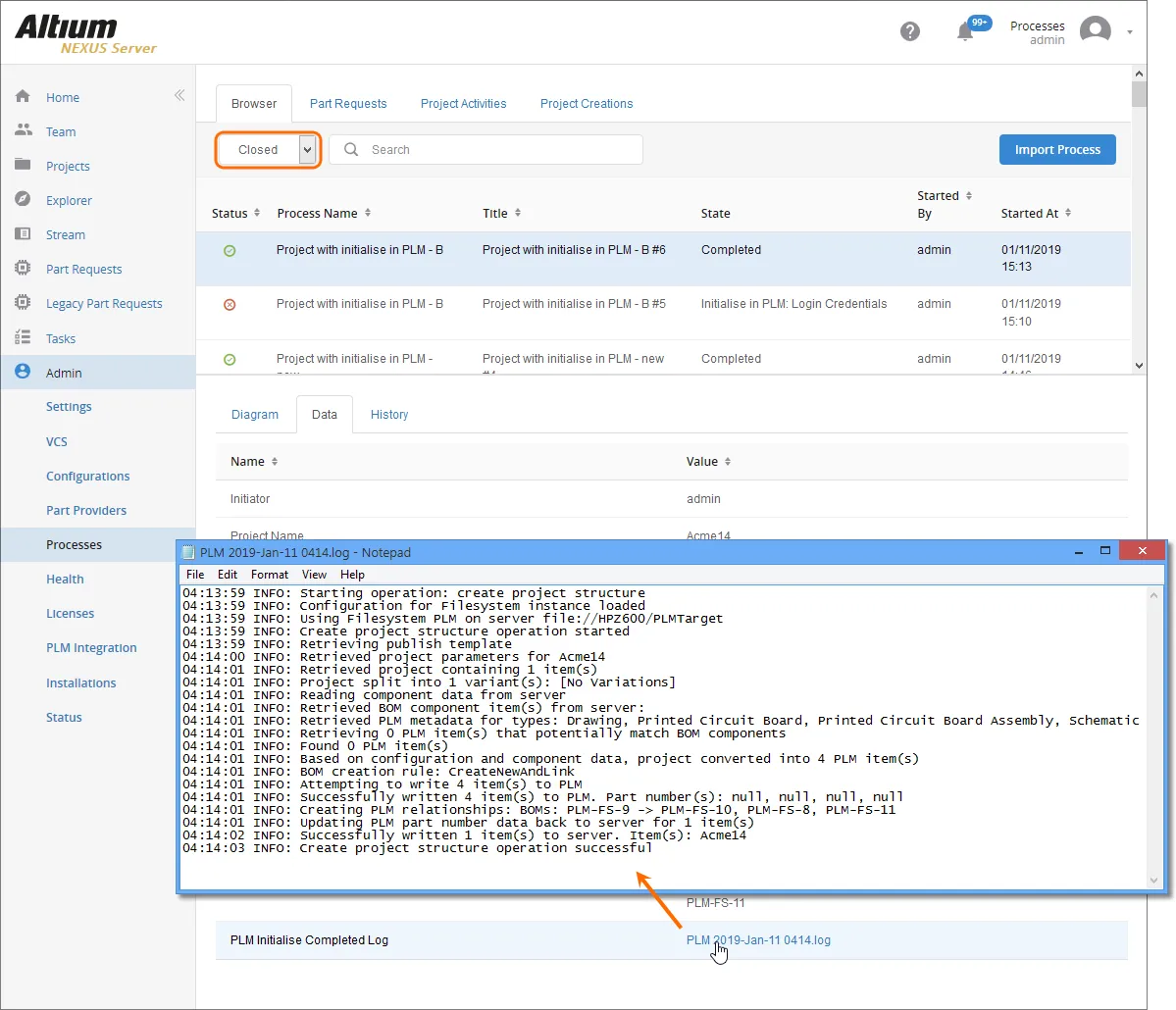This screenshot has height=1010, width=1176.
Task: Click the Legacy Part Requests chip icon
Action: coord(23,302)
